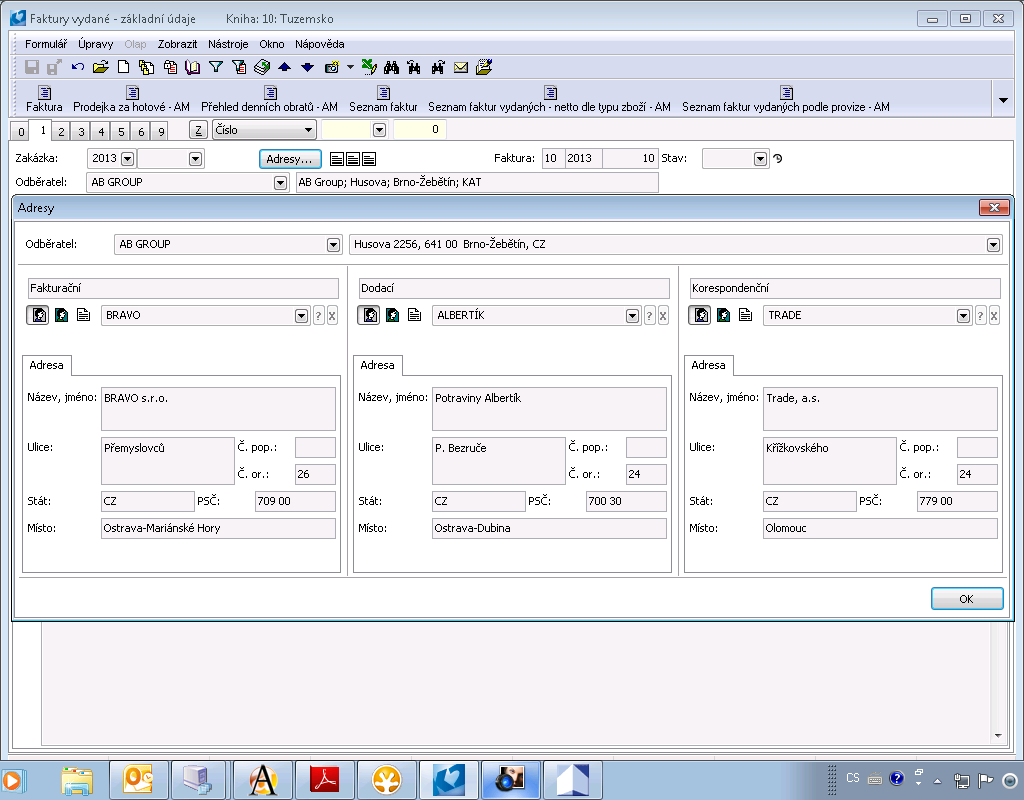This screenshot has width=1024, height=800.
Task: Expand the BRAVO billing address dropdown
Action: click(x=301, y=316)
